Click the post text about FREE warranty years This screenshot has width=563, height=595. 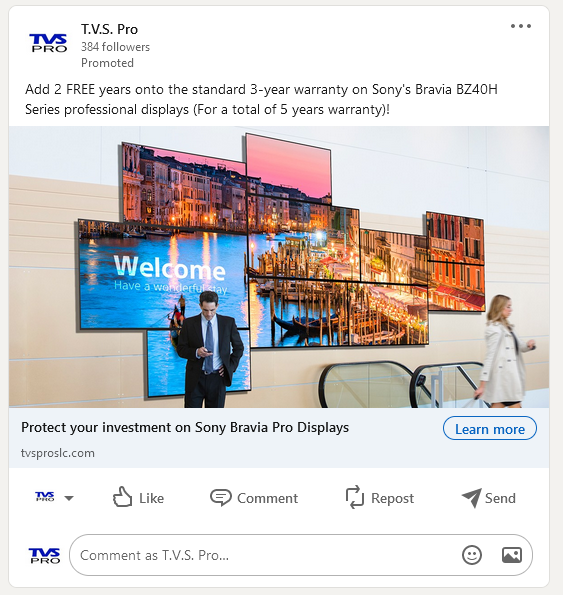click(x=261, y=99)
